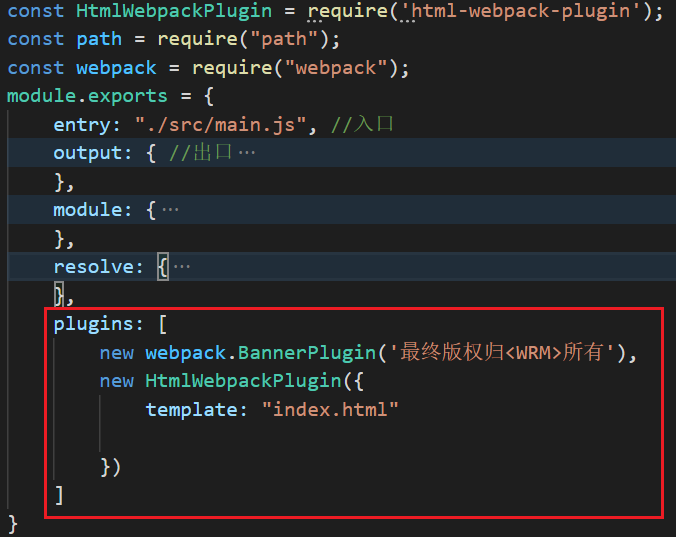This screenshot has height=537, width=676.
Task: Click the resolve key
Action: (93, 267)
